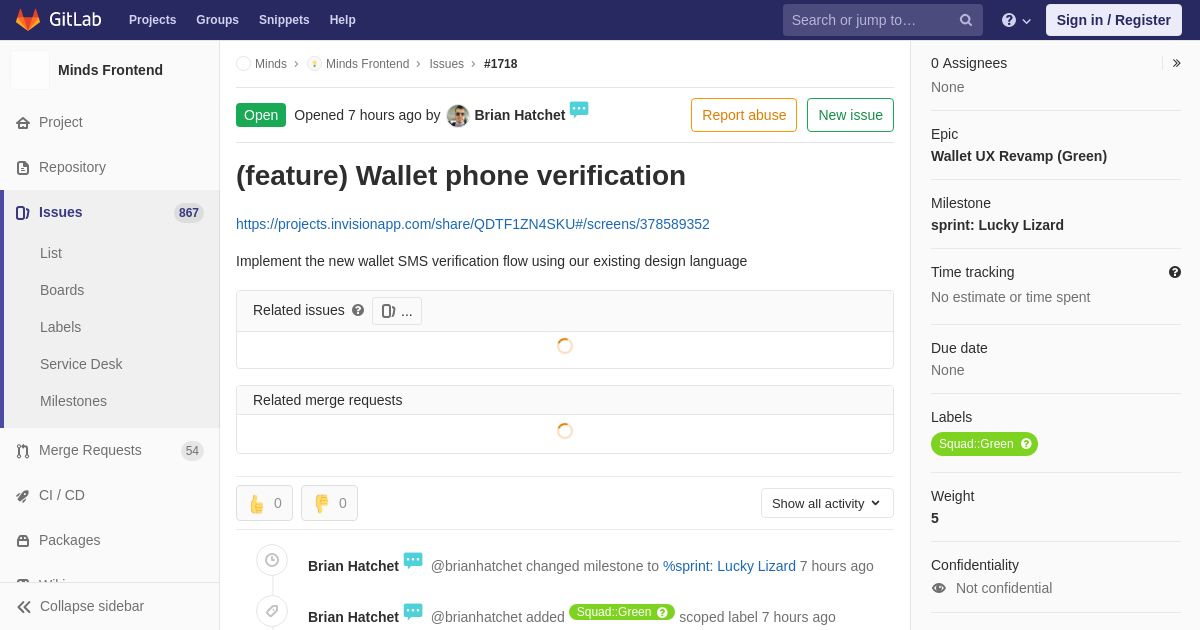The image size is (1200, 630).
Task: Click Brian Hatchet name in milestone activity
Action: (353, 566)
